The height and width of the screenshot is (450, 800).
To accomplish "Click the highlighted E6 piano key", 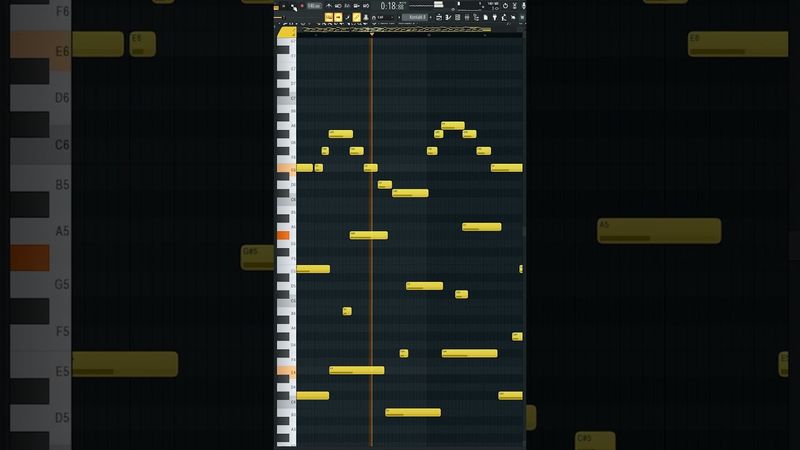I will click(287, 168).
